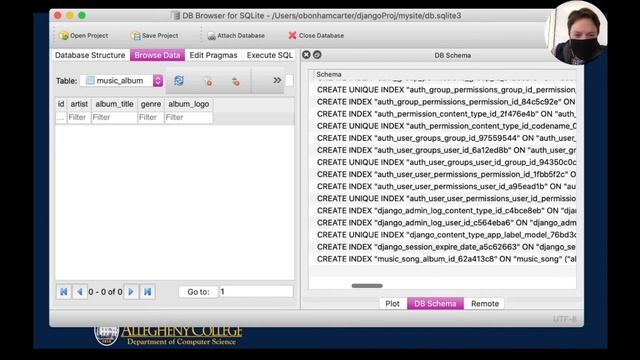Focus the album_logo Filter field

pyautogui.click(x=189, y=118)
